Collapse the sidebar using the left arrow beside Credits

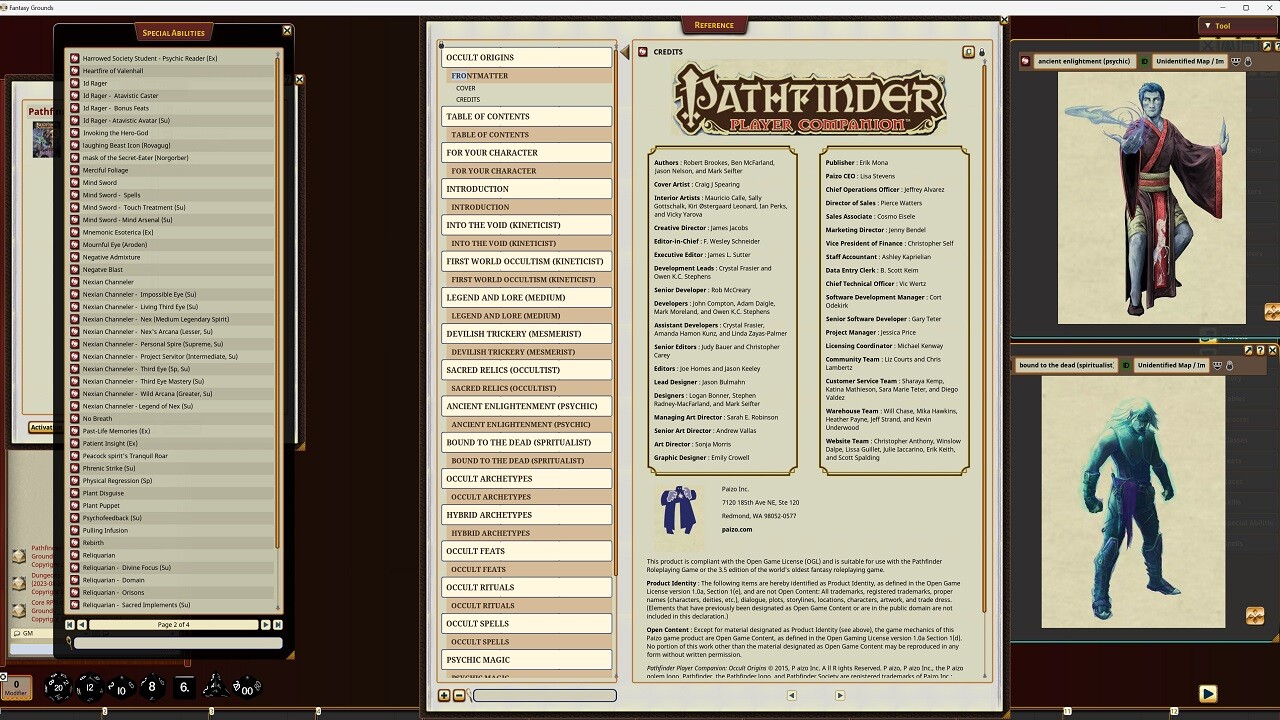coord(626,52)
